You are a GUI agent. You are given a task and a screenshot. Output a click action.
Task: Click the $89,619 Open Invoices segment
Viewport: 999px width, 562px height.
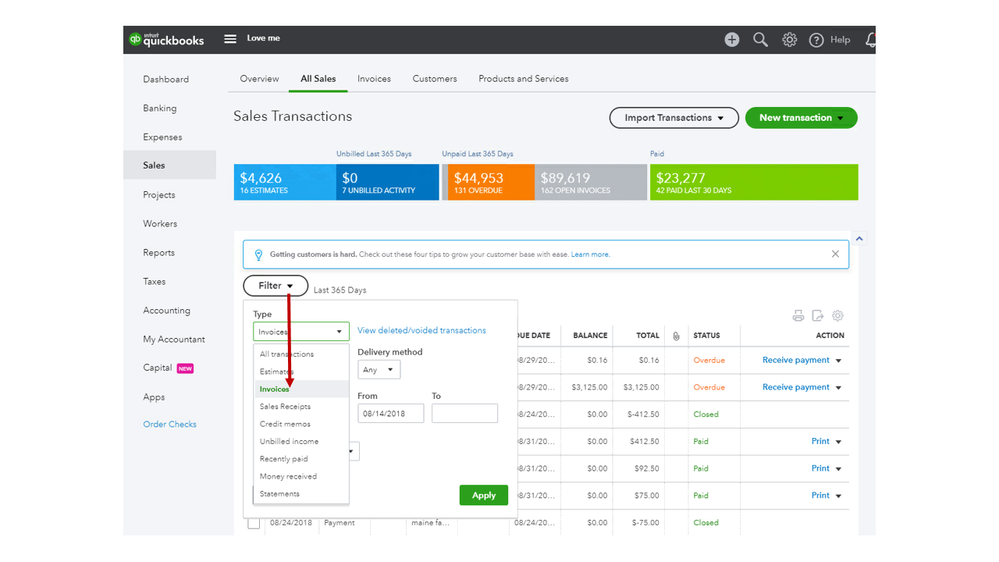click(x=591, y=182)
